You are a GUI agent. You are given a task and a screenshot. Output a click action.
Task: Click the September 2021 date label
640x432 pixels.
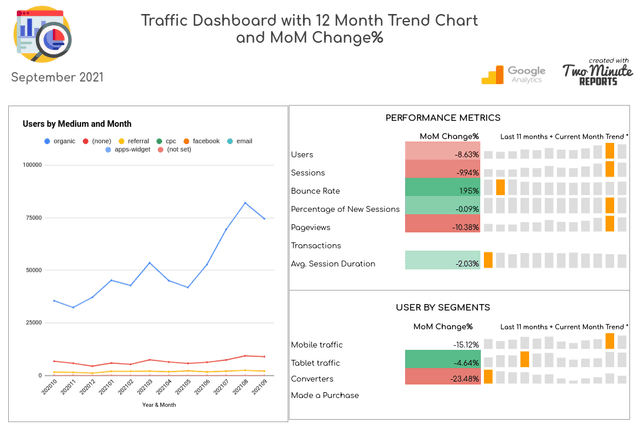coord(57,77)
